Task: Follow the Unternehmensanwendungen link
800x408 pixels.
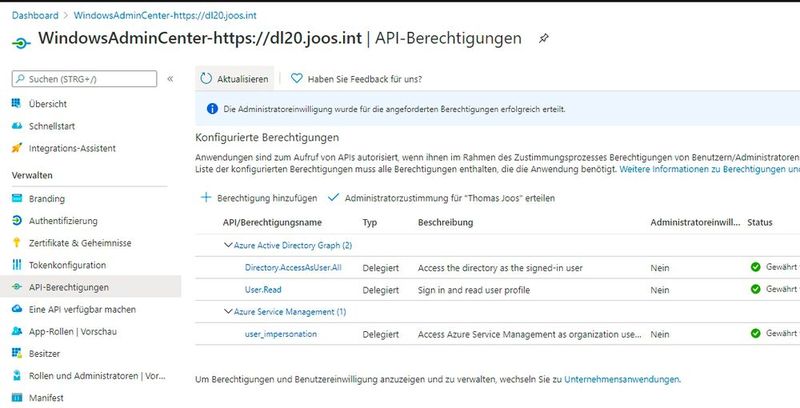Action: point(622,379)
